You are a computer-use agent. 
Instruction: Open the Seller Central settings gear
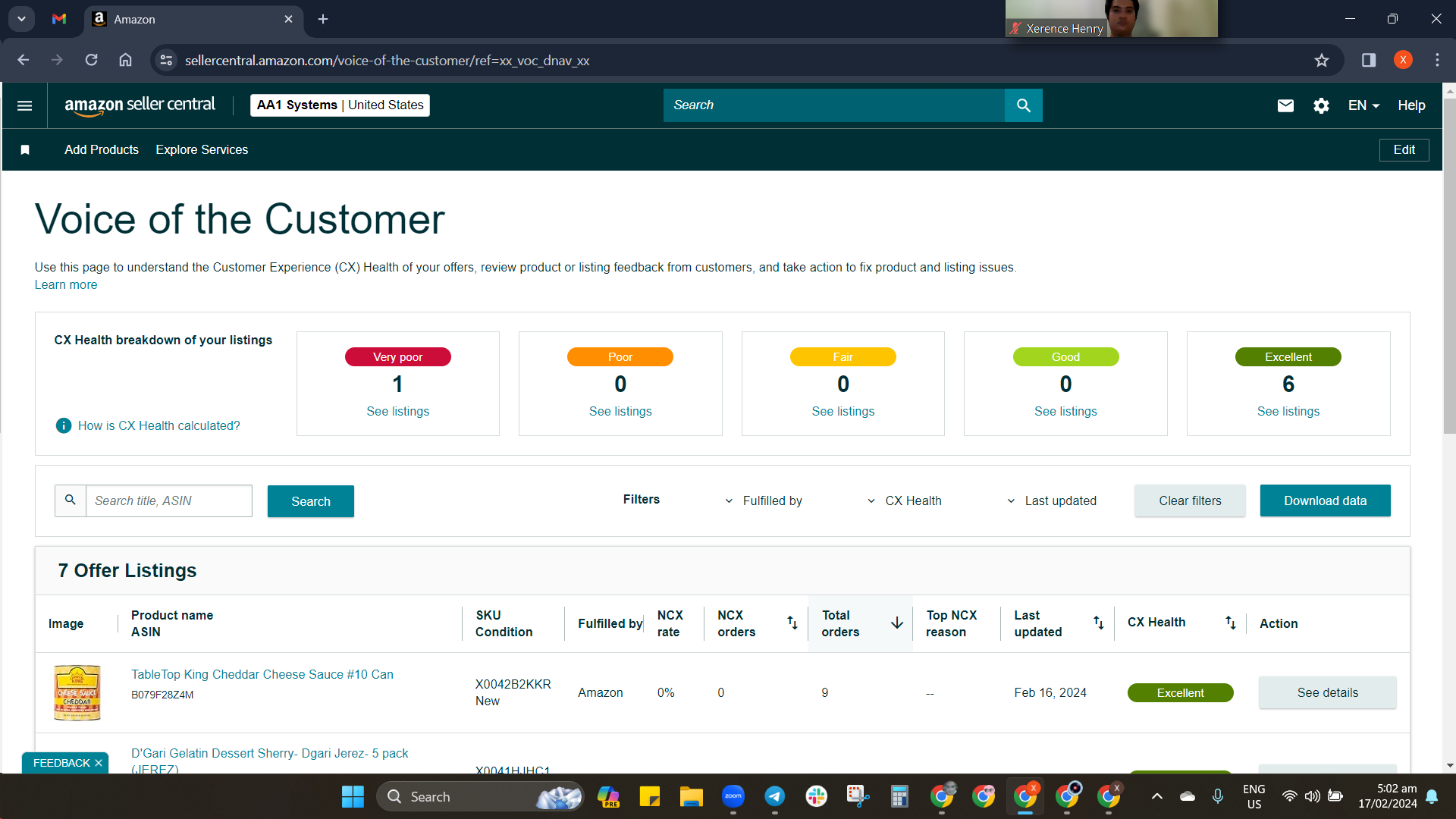tap(1321, 105)
